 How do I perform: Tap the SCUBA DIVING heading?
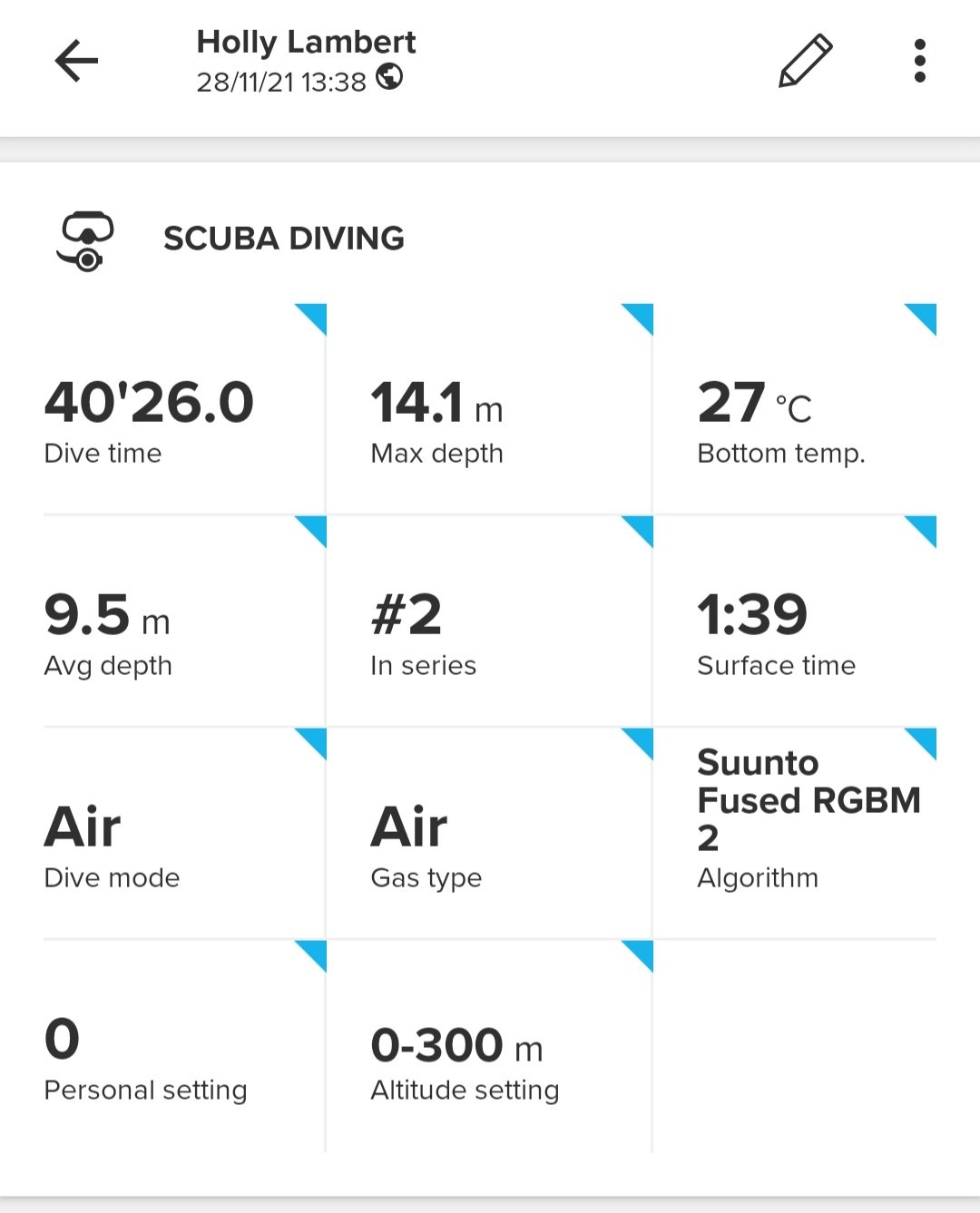point(284,239)
